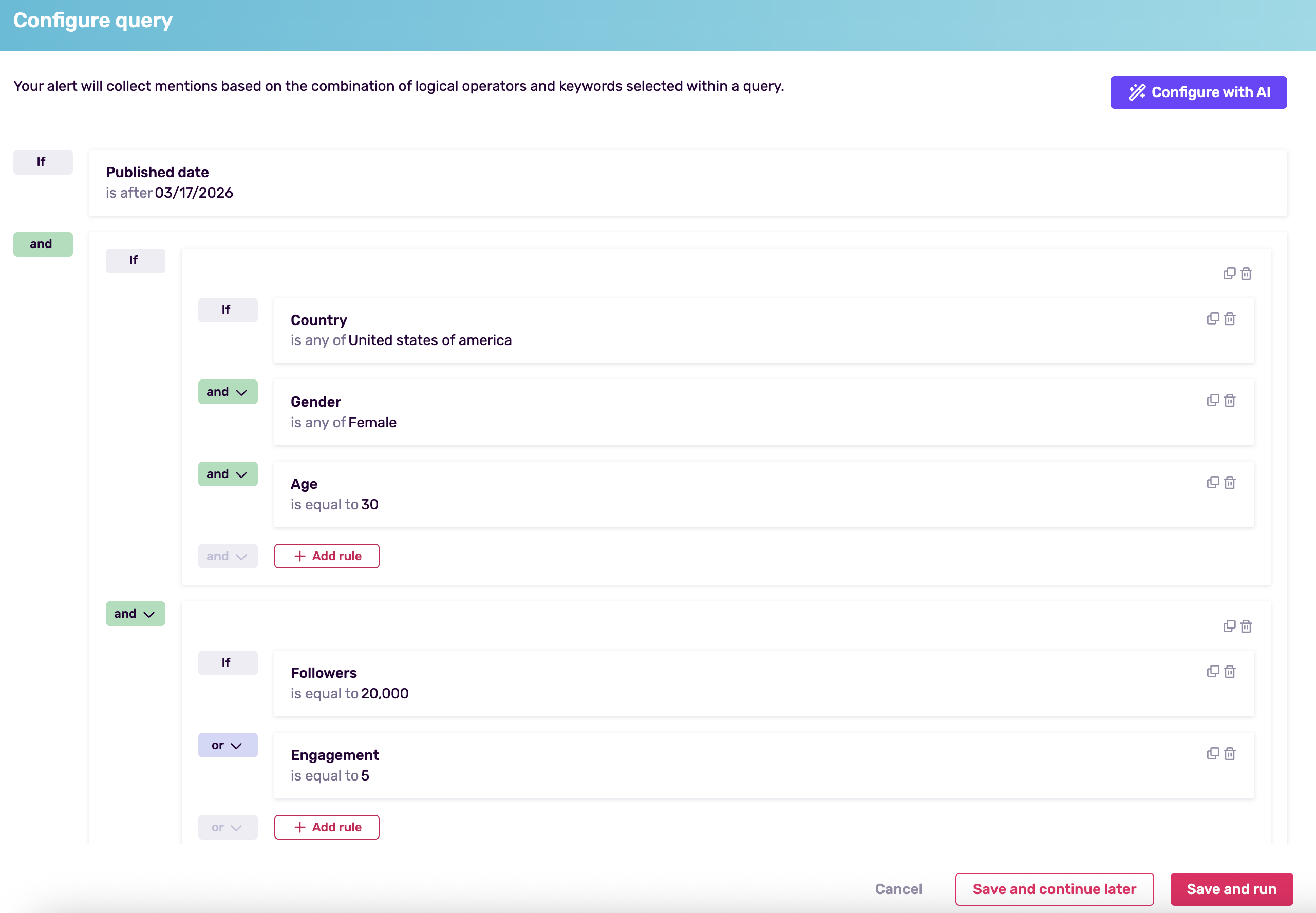Click Save and run
1316x913 pixels.
click(1231, 889)
